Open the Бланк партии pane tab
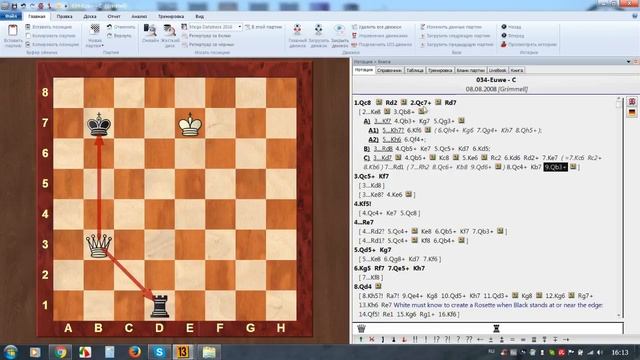640x360 pixels. (471, 70)
